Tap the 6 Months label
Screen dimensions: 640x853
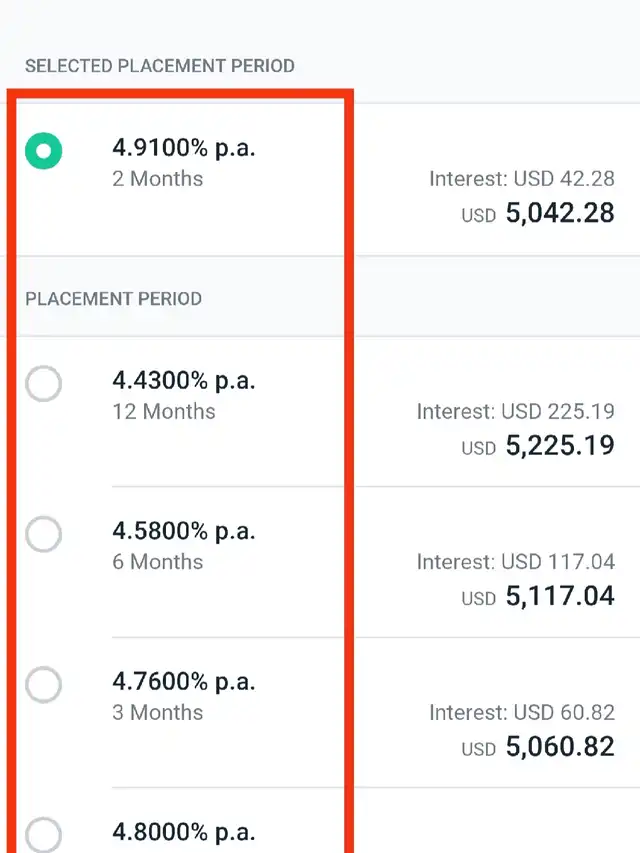click(158, 561)
